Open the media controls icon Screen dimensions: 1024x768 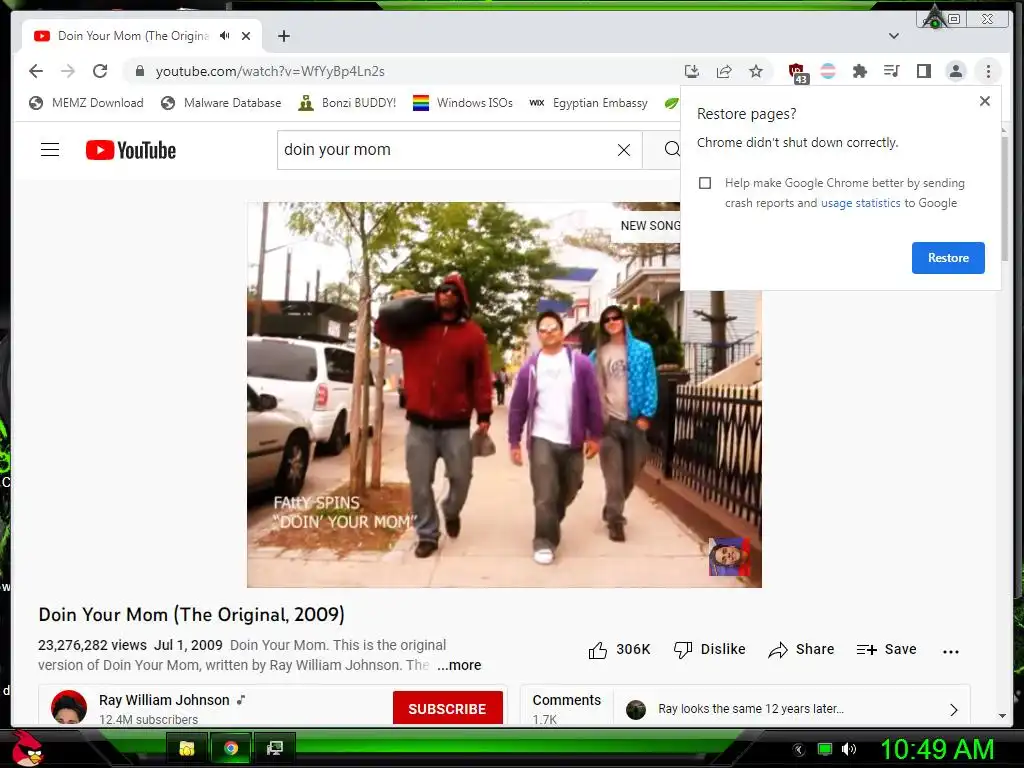point(891,71)
